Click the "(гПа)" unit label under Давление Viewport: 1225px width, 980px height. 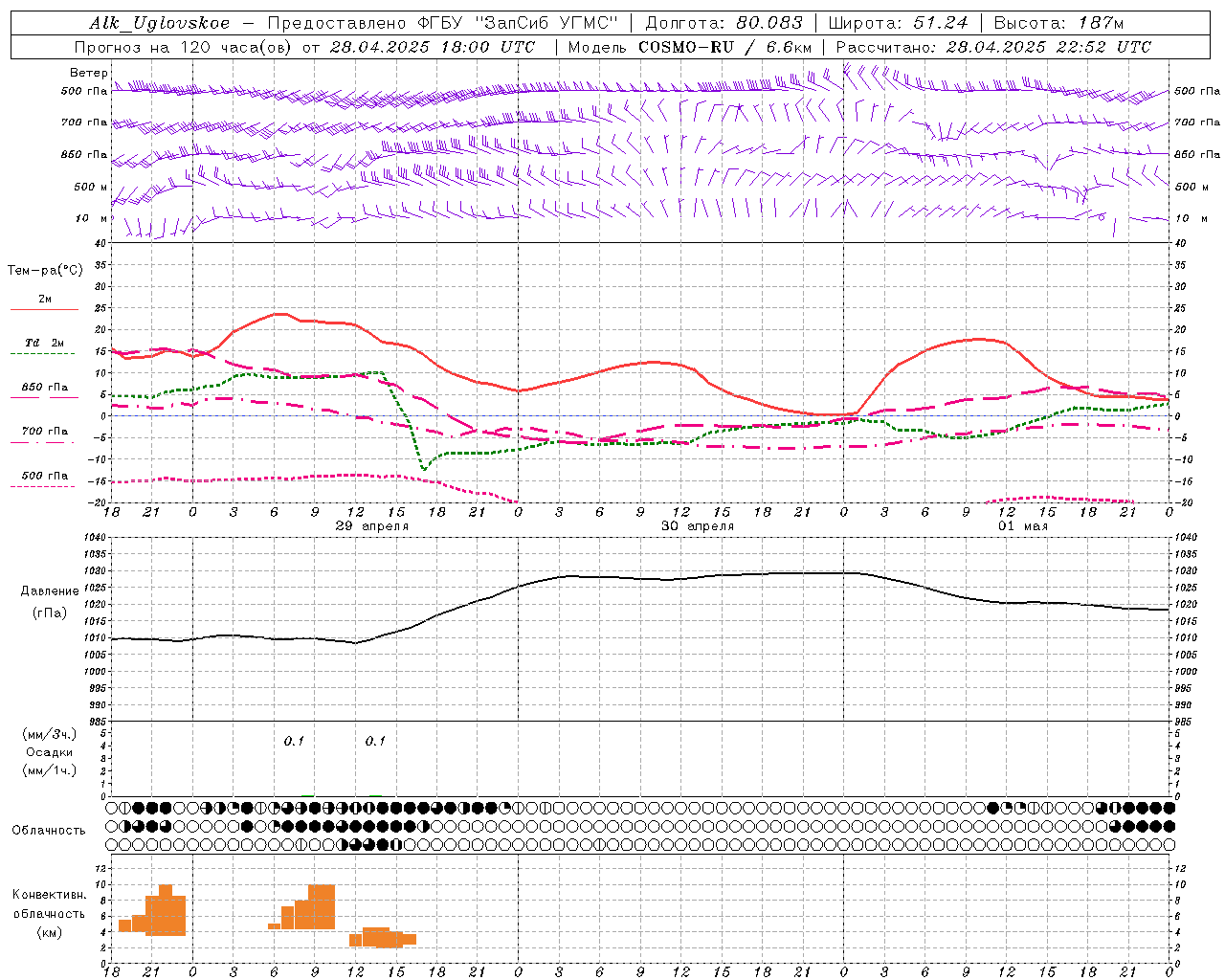click(50, 613)
